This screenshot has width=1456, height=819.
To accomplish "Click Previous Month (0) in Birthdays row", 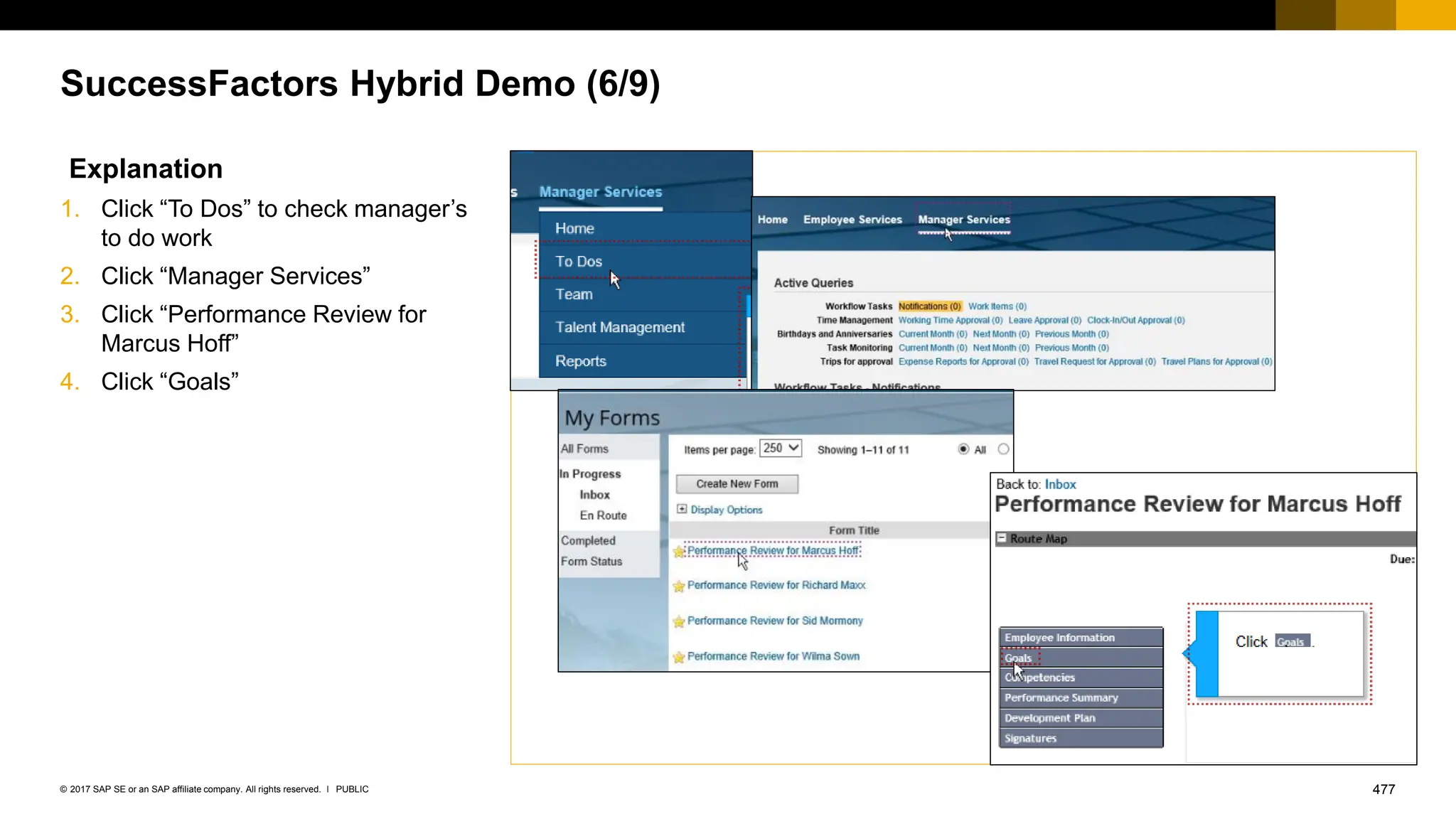I will pos(1071,334).
